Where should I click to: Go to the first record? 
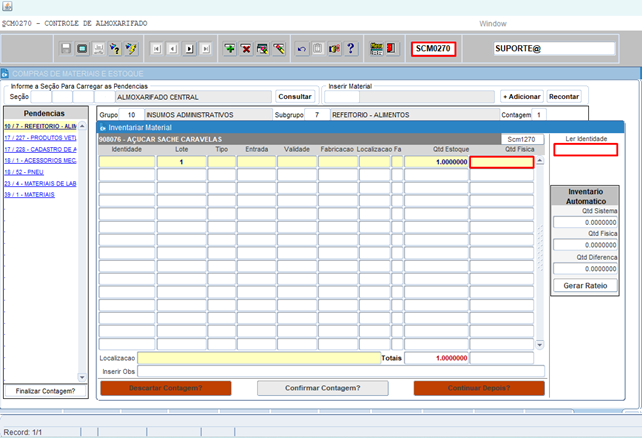(156, 49)
